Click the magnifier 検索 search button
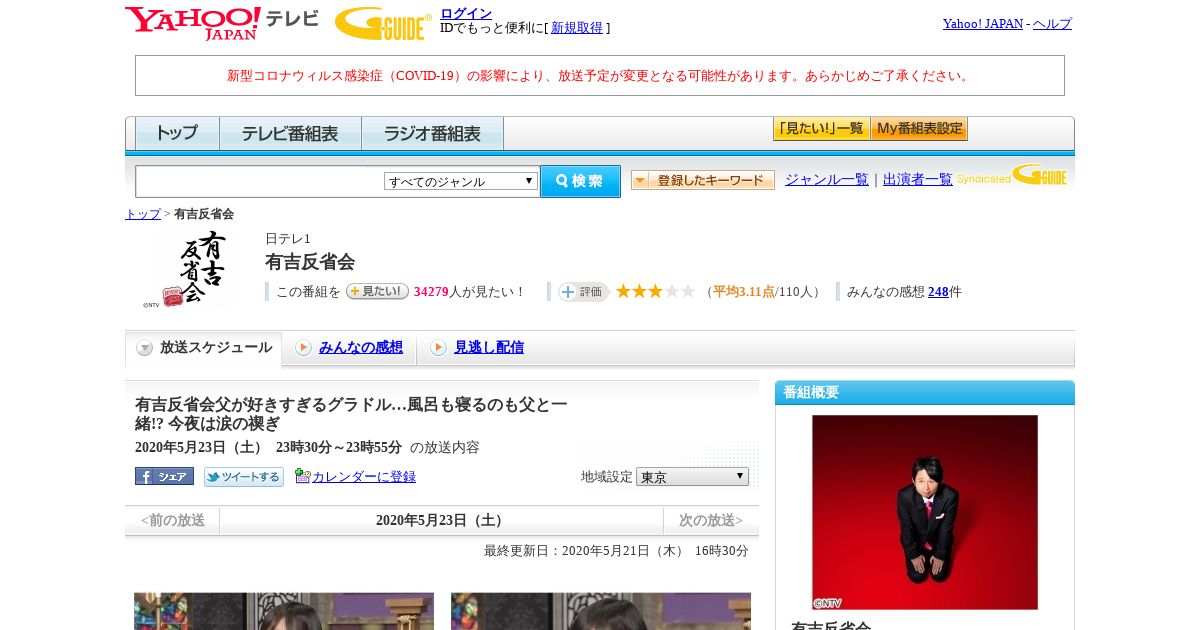Image resolution: width=1200 pixels, height=630 pixels. click(580, 181)
